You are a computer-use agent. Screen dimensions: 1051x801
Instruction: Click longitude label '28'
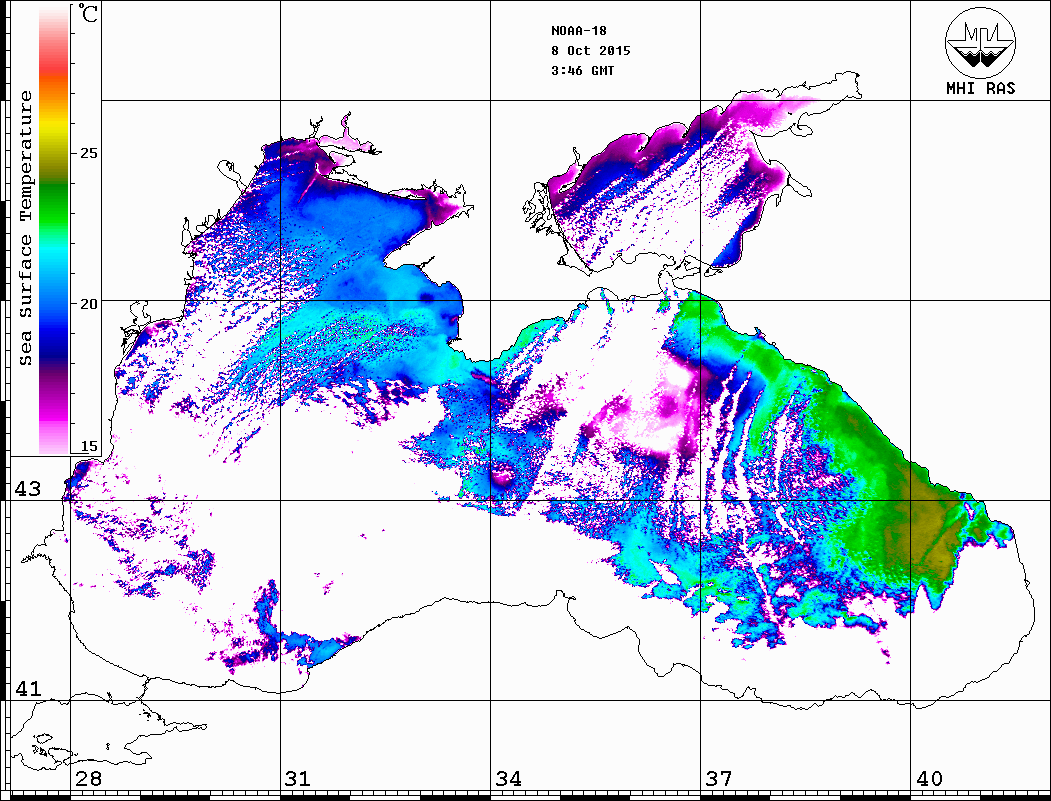[x=88, y=779]
